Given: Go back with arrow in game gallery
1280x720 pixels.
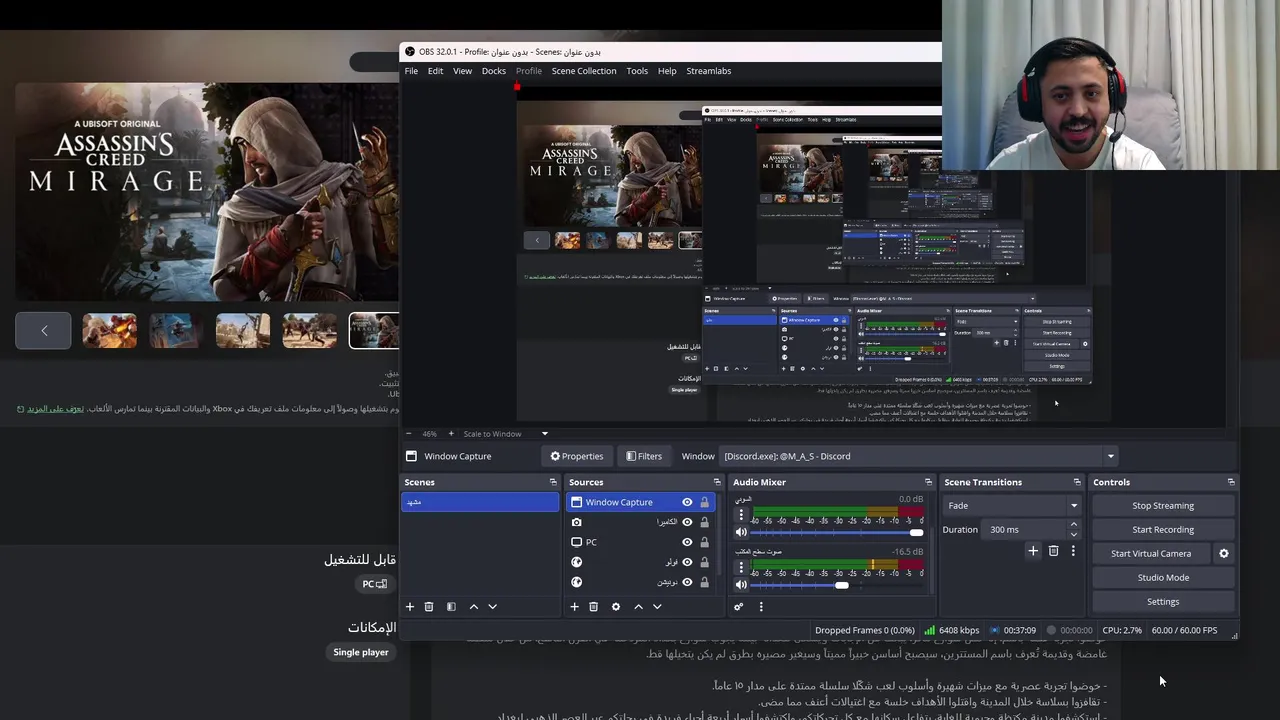Looking at the screenshot, I should 43,330.
